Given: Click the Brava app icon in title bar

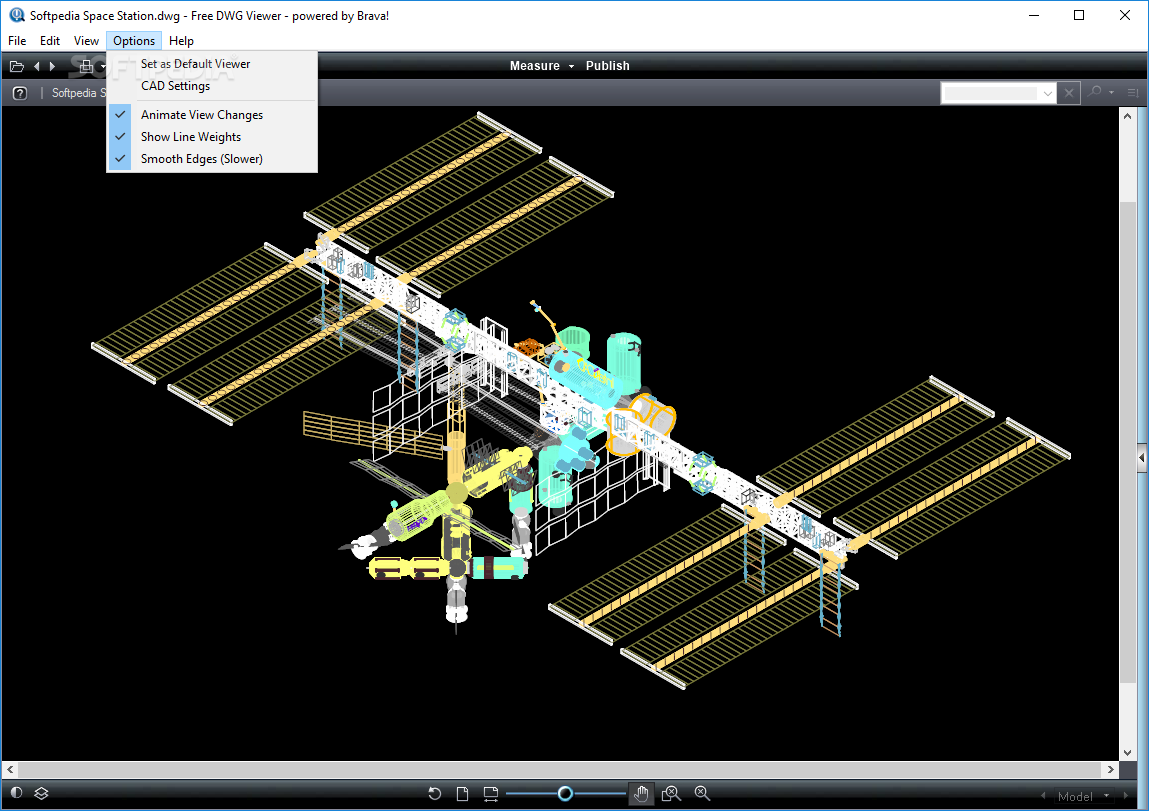Looking at the screenshot, I should click(x=17, y=15).
